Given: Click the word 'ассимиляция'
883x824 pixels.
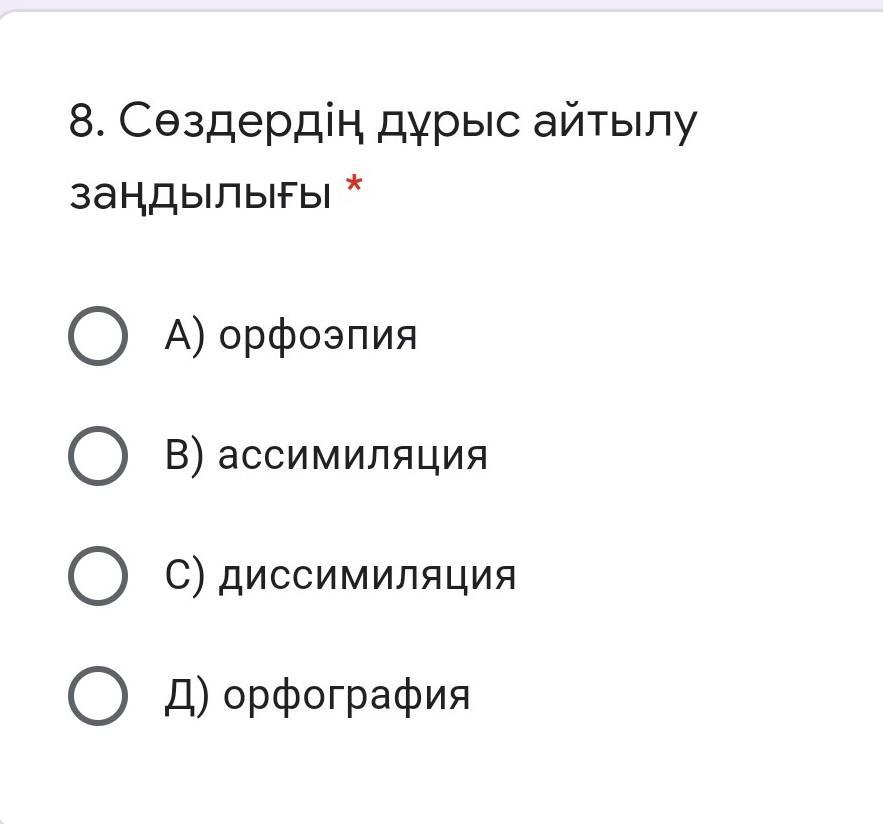Looking at the screenshot, I should (353, 457).
